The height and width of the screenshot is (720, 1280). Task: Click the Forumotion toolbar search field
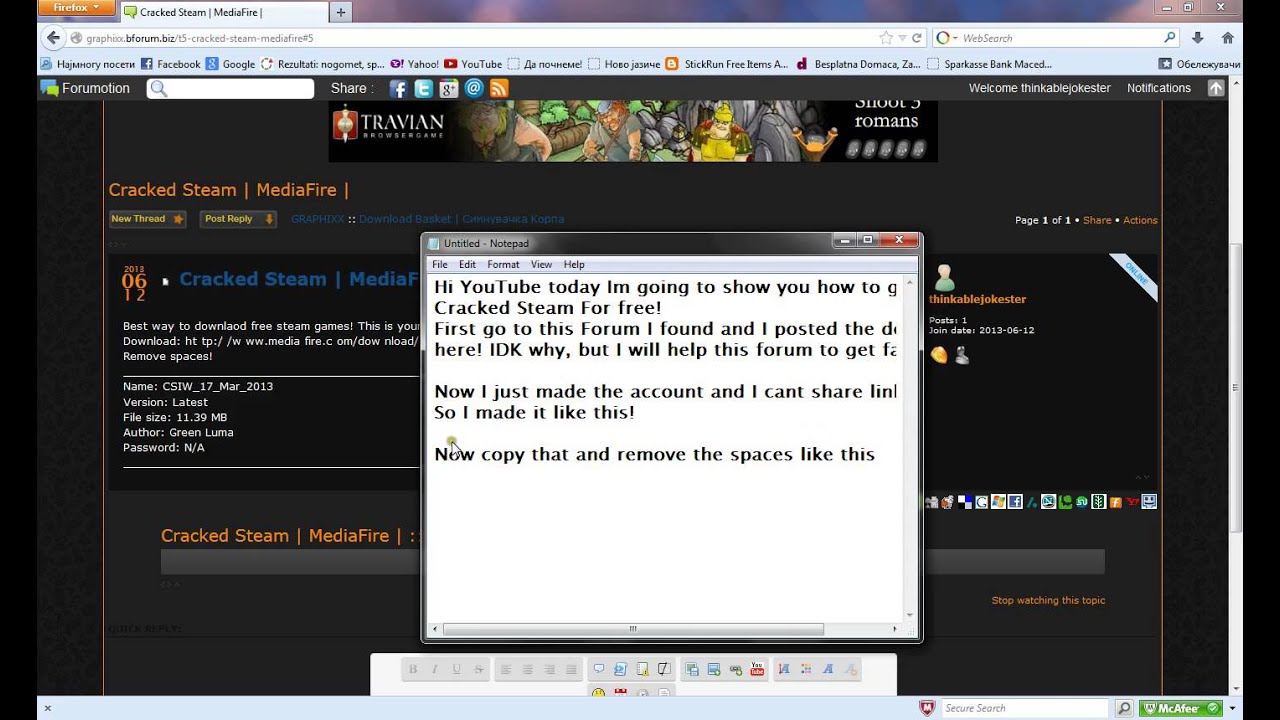(231, 89)
